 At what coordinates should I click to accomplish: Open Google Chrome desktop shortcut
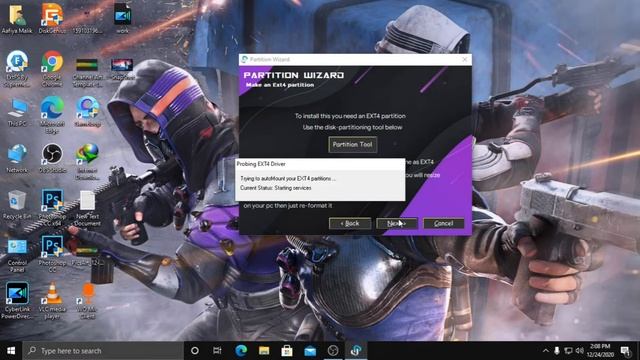[52, 69]
